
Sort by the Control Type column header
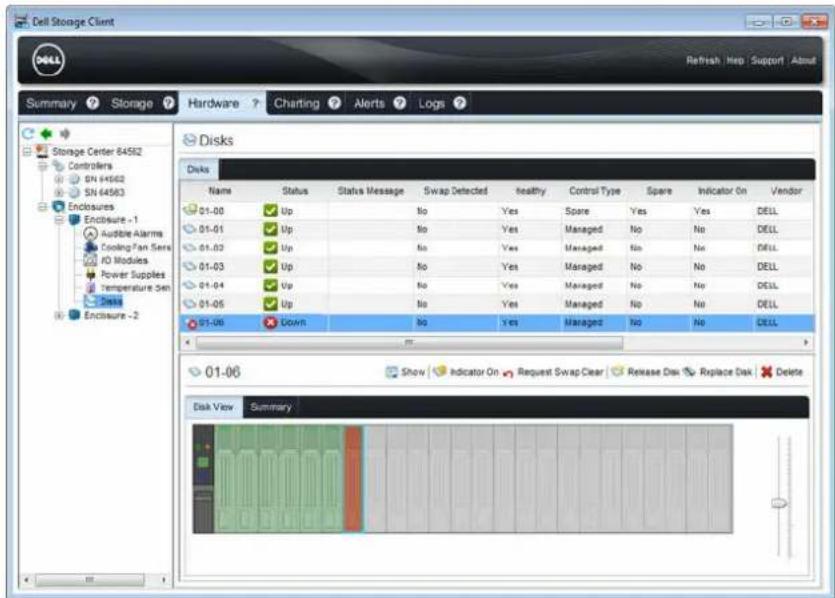point(594,191)
